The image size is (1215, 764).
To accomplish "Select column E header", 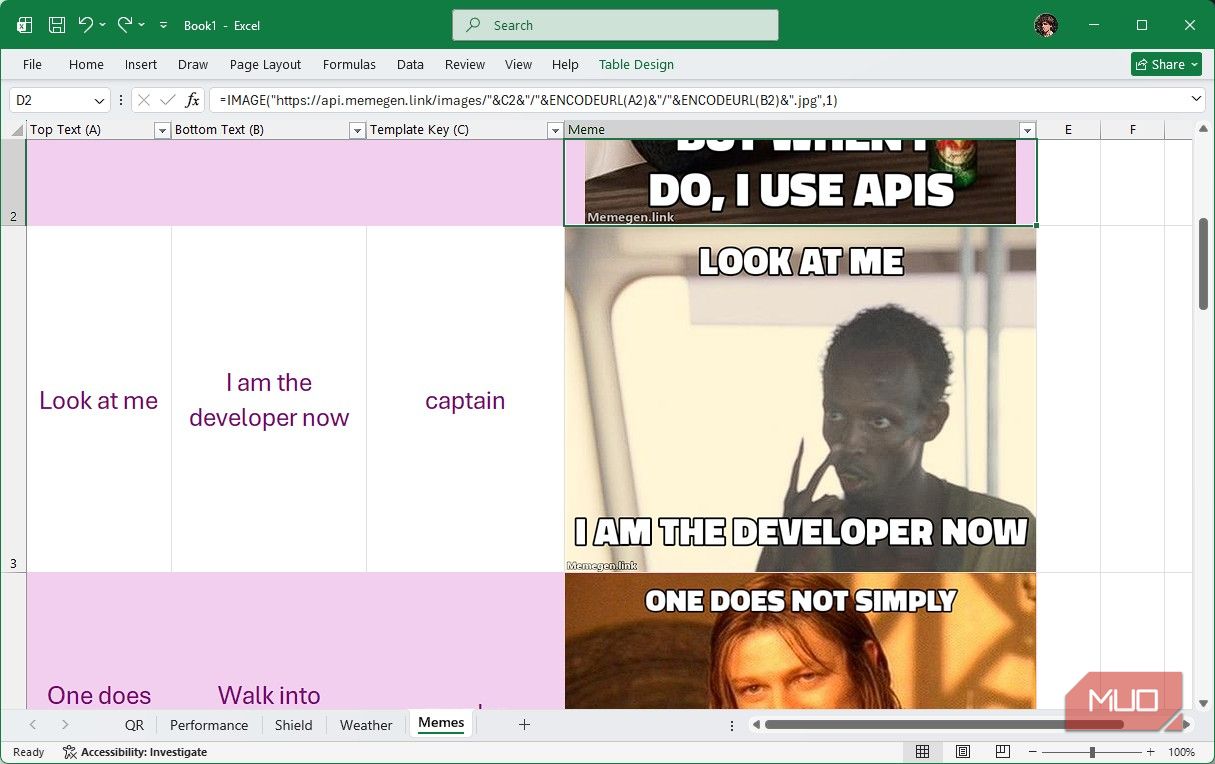I will pyautogui.click(x=1068, y=130).
